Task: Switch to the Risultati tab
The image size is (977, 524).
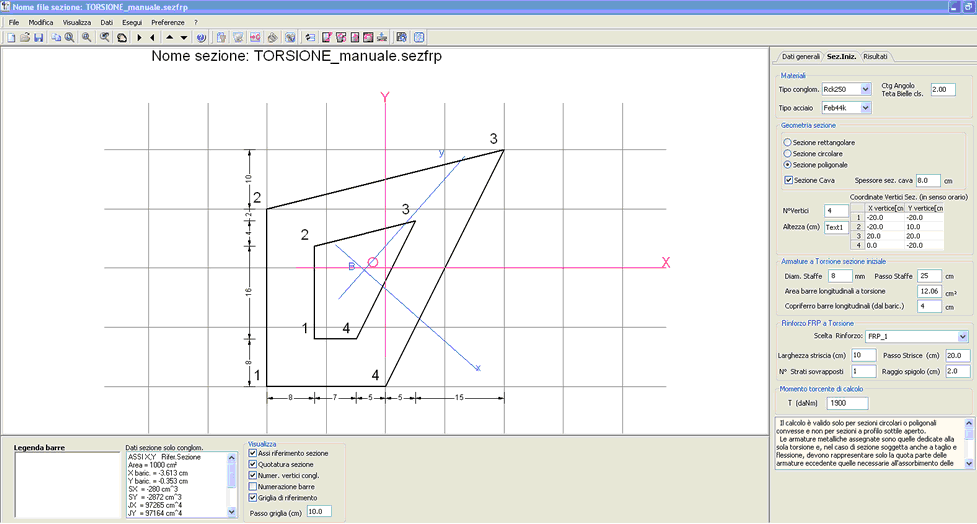Action: (x=875, y=57)
